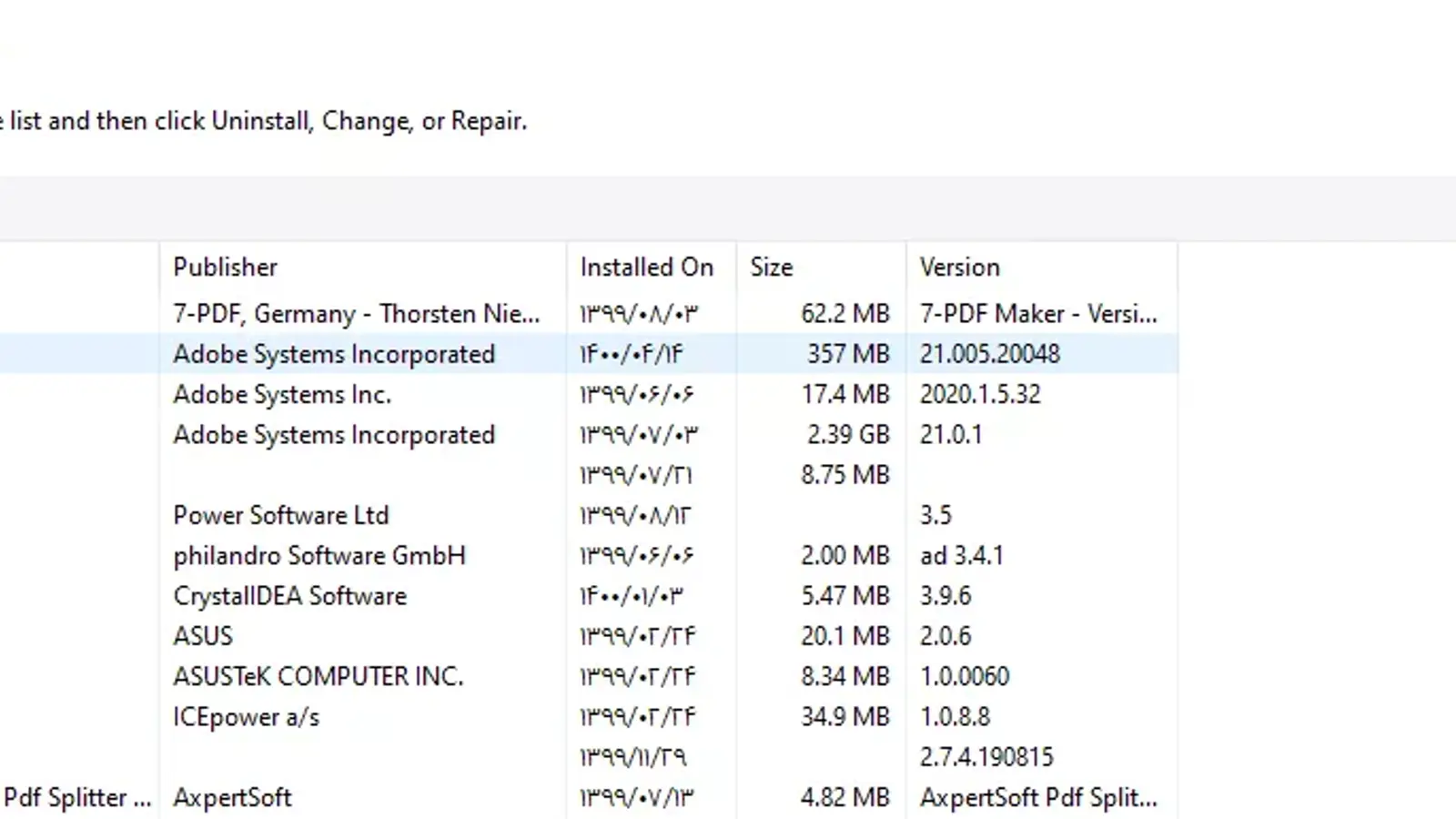Image resolution: width=1456 pixels, height=819 pixels.
Task: Select the Adobe entry sized 2.39 GB
Action: tap(334, 435)
